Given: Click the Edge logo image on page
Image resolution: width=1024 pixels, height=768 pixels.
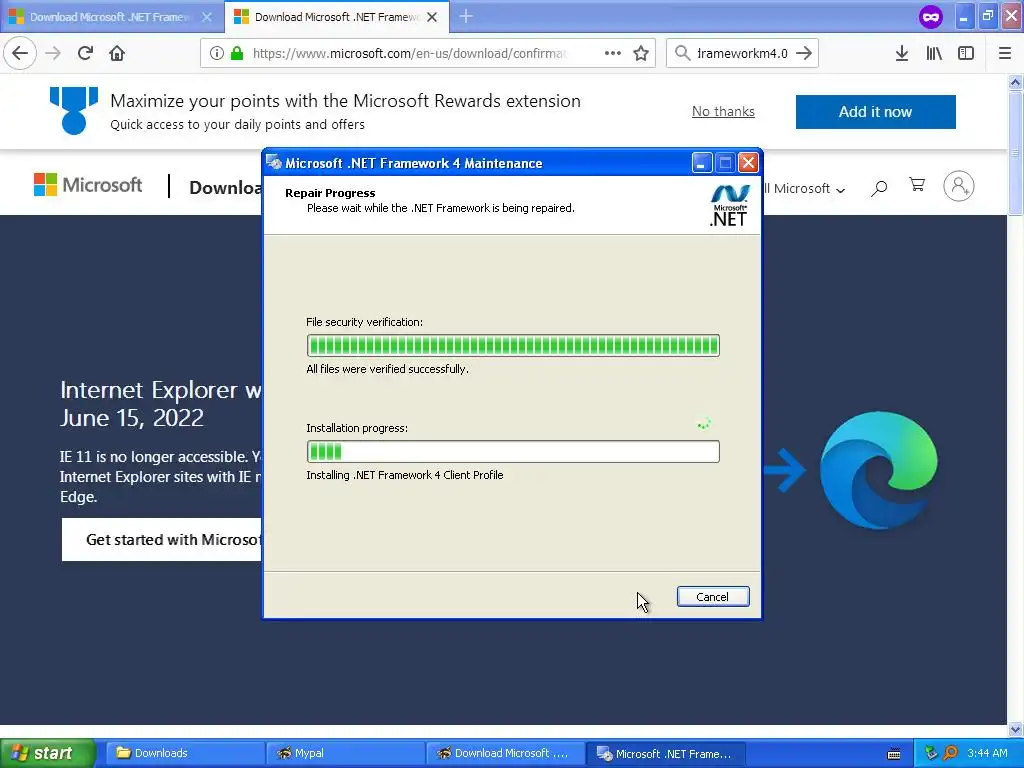Looking at the screenshot, I should [878, 470].
